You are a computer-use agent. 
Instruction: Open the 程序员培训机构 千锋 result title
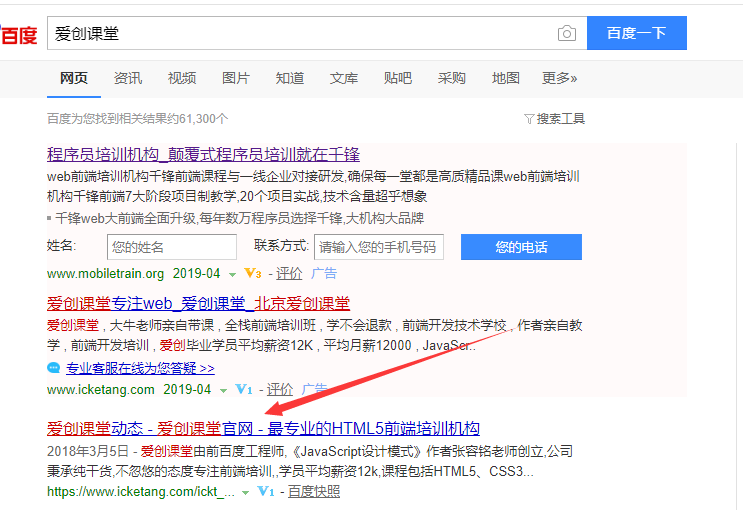click(203, 155)
